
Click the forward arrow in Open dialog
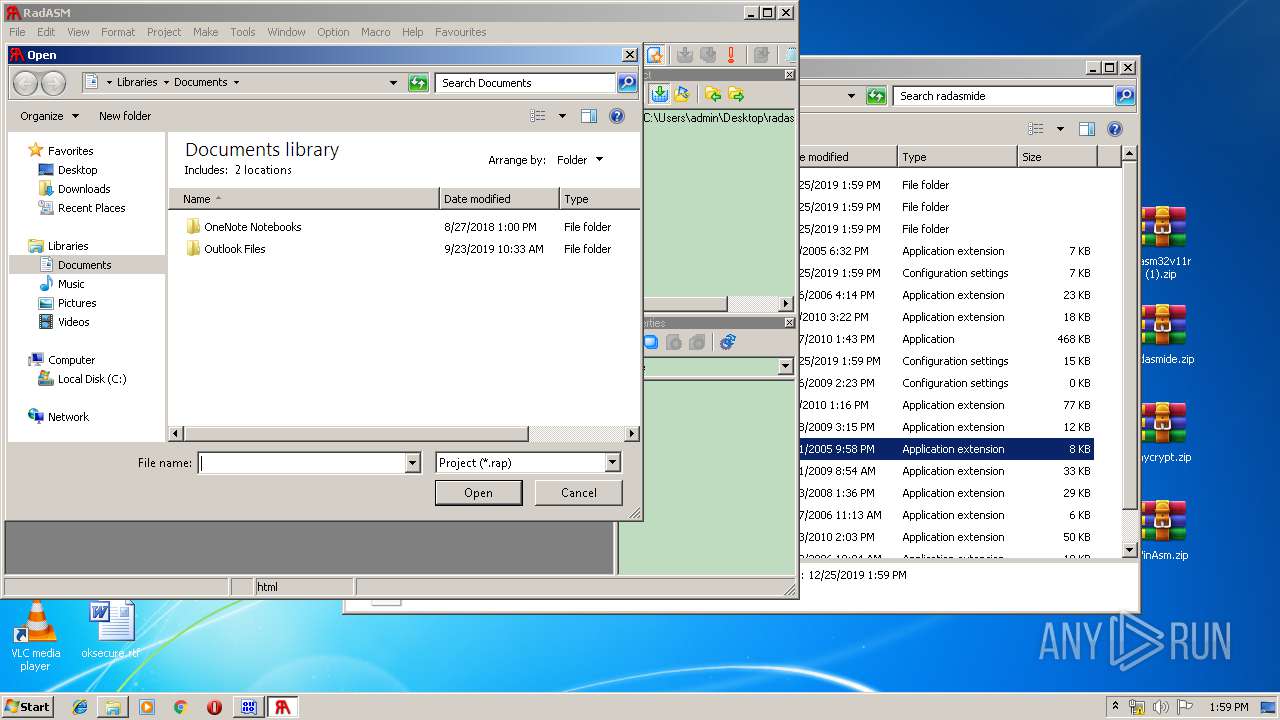click(53, 83)
